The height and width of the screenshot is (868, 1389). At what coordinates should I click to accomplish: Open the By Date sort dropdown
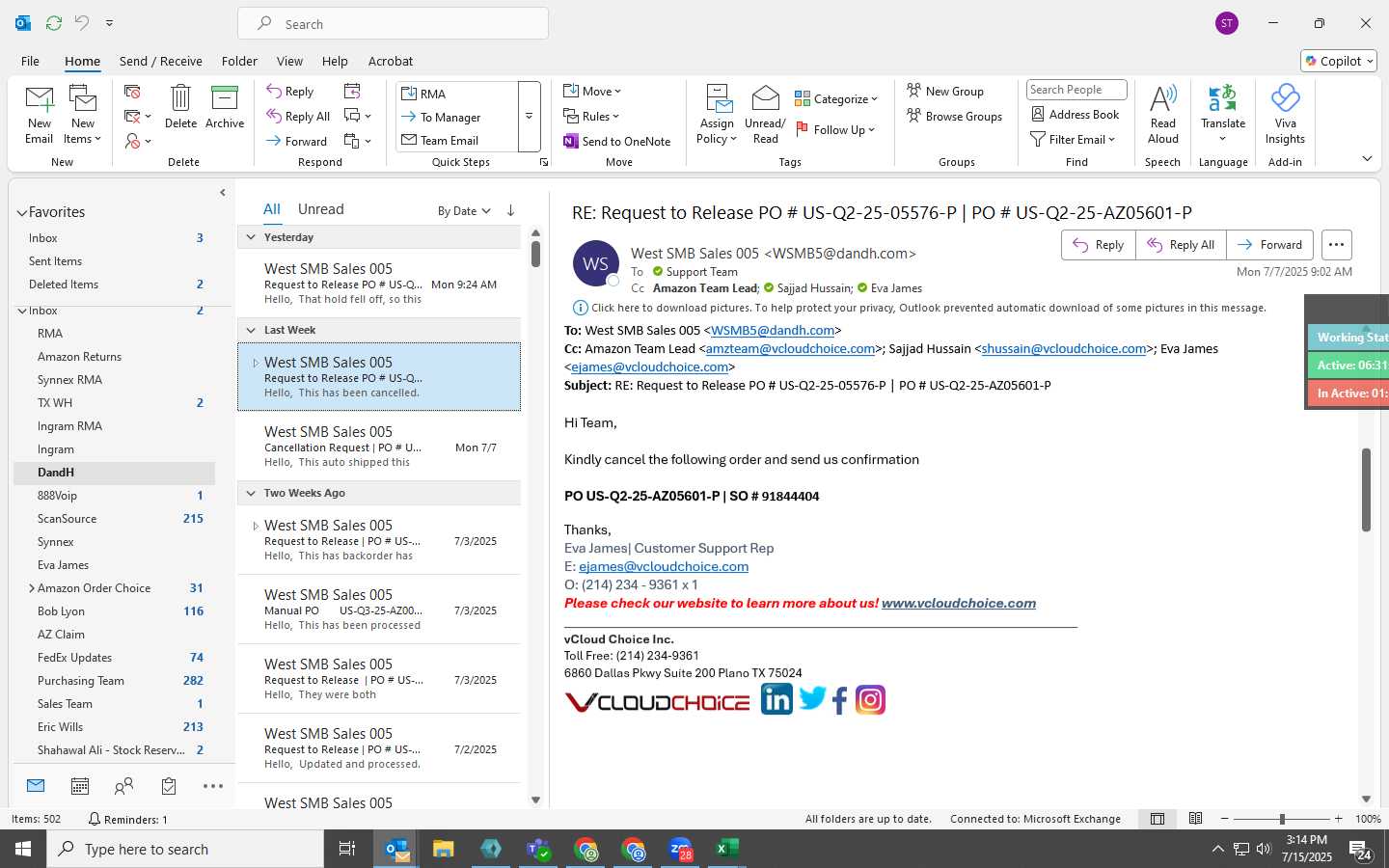pyautogui.click(x=464, y=211)
